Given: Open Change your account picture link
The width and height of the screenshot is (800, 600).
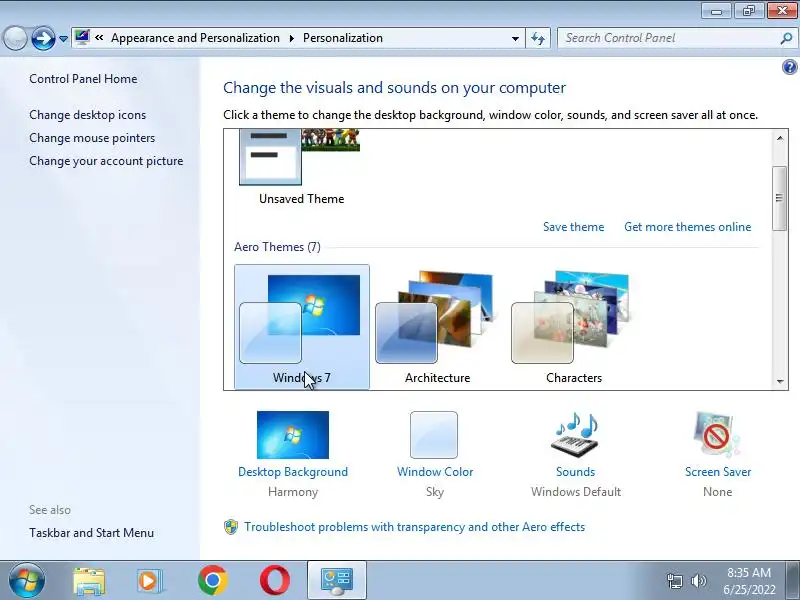Looking at the screenshot, I should point(106,161).
